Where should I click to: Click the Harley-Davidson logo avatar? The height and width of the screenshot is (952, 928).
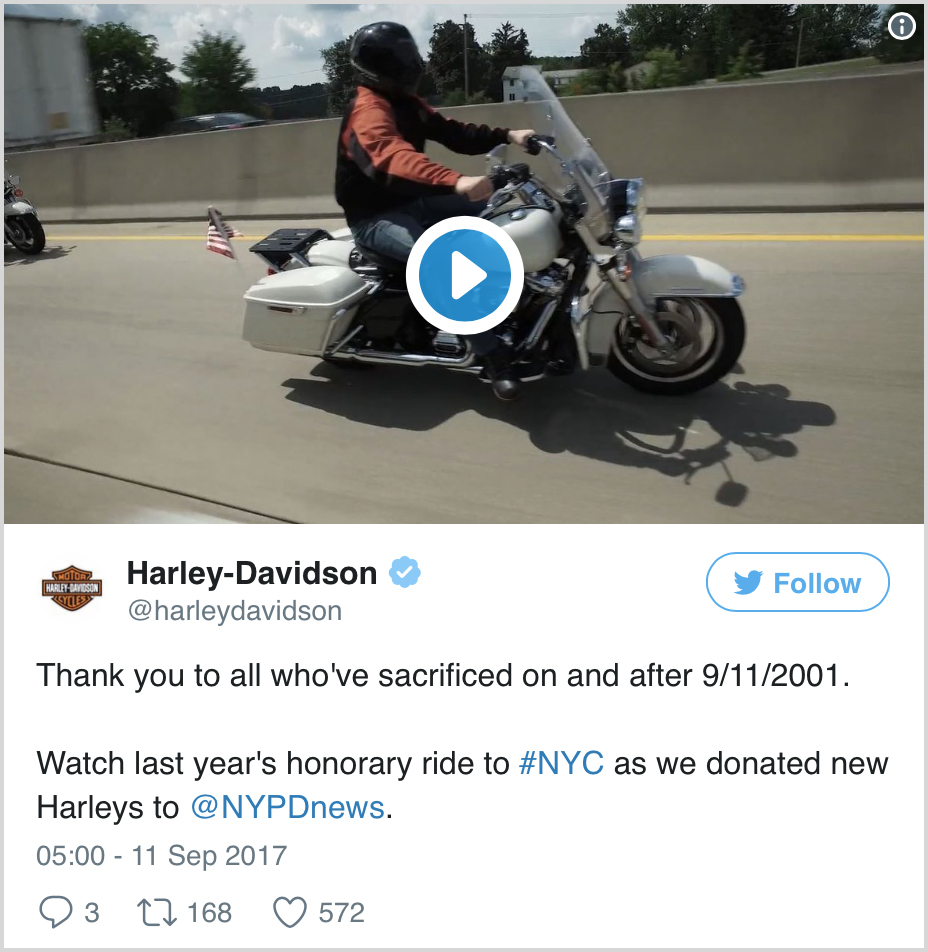pyautogui.click(x=72, y=588)
